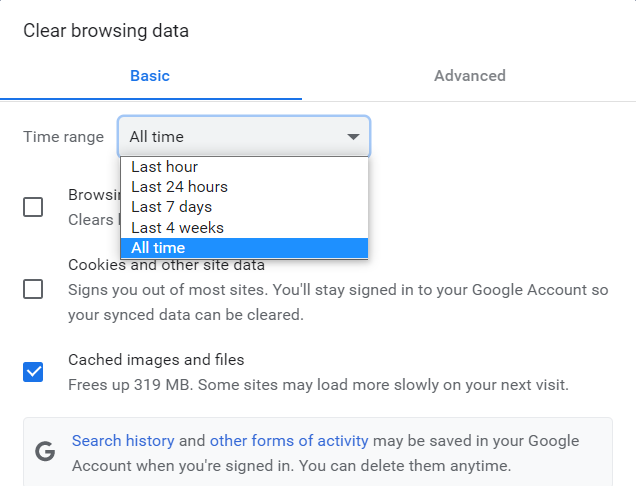The width and height of the screenshot is (636, 486).
Task: Choose Last hour from the list
Action: coord(165,167)
